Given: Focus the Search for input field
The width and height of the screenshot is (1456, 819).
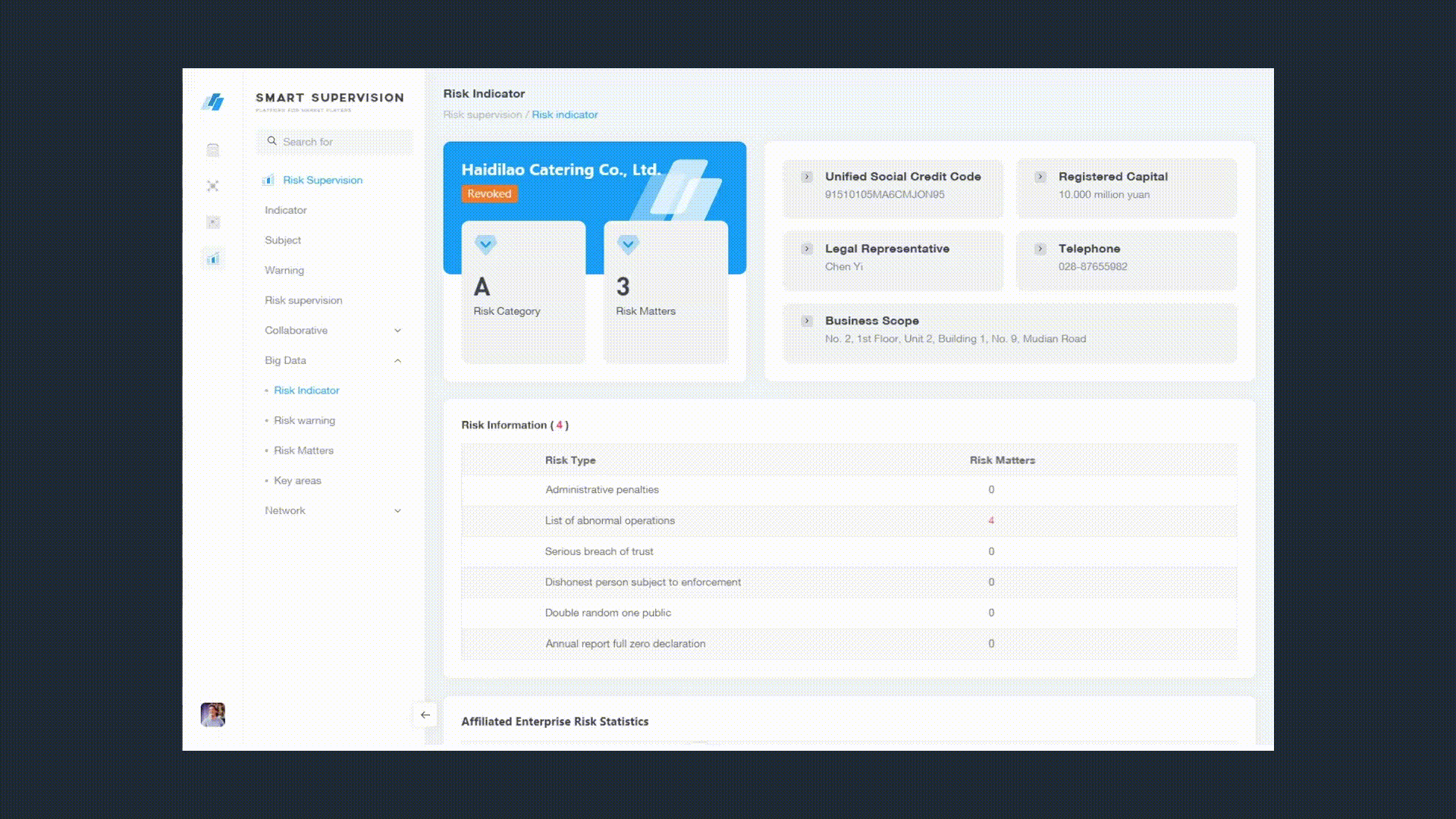Looking at the screenshot, I should coord(341,142).
